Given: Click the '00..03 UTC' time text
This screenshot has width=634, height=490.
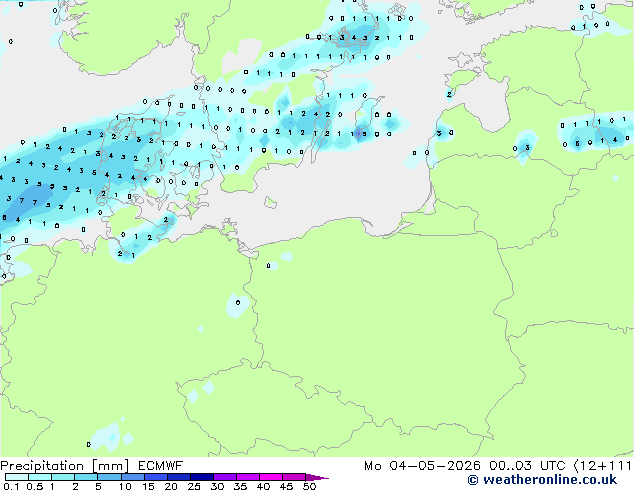Looking at the screenshot, I should [526, 466].
